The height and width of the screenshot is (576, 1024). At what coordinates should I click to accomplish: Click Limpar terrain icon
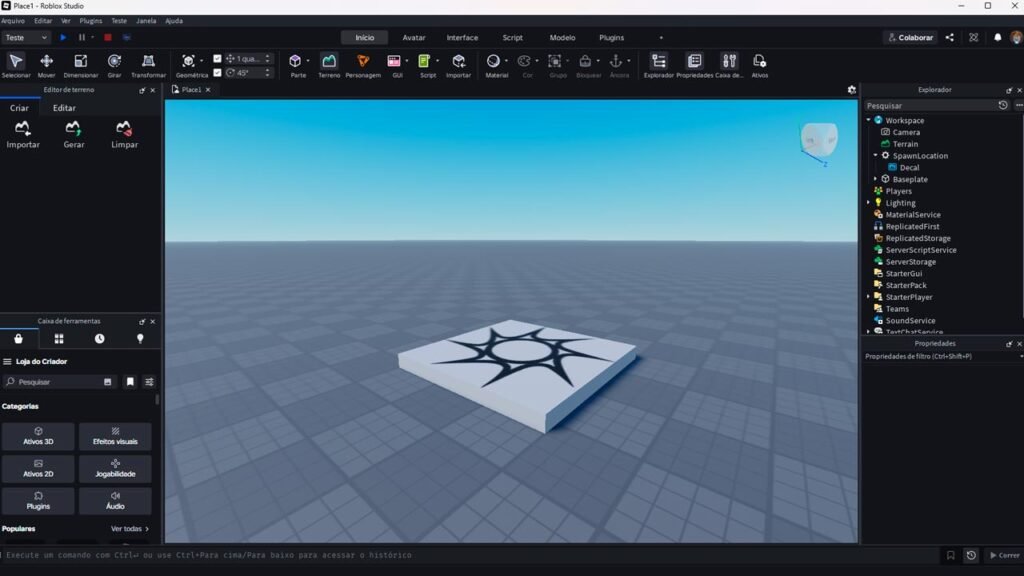pyautogui.click(x=124, y=135)
